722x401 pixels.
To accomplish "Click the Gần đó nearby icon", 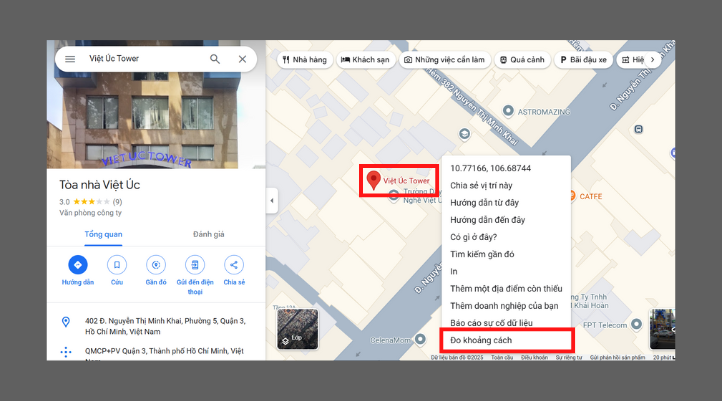I will (x=156, y=265).
